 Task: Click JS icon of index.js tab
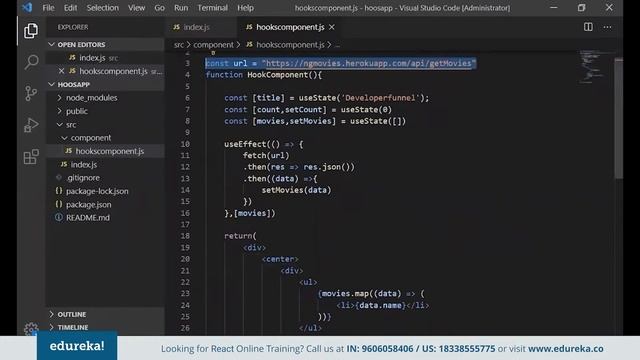point(176,27)
